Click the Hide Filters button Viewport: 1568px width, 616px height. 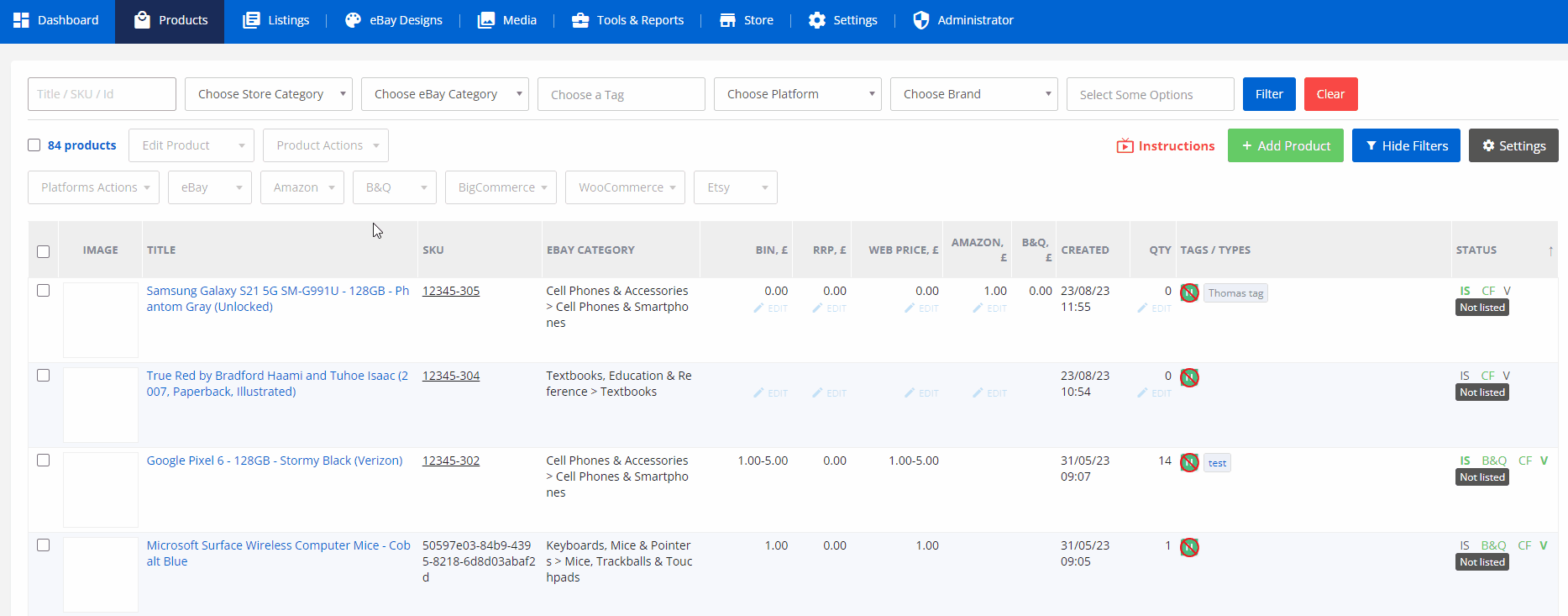1406,145
